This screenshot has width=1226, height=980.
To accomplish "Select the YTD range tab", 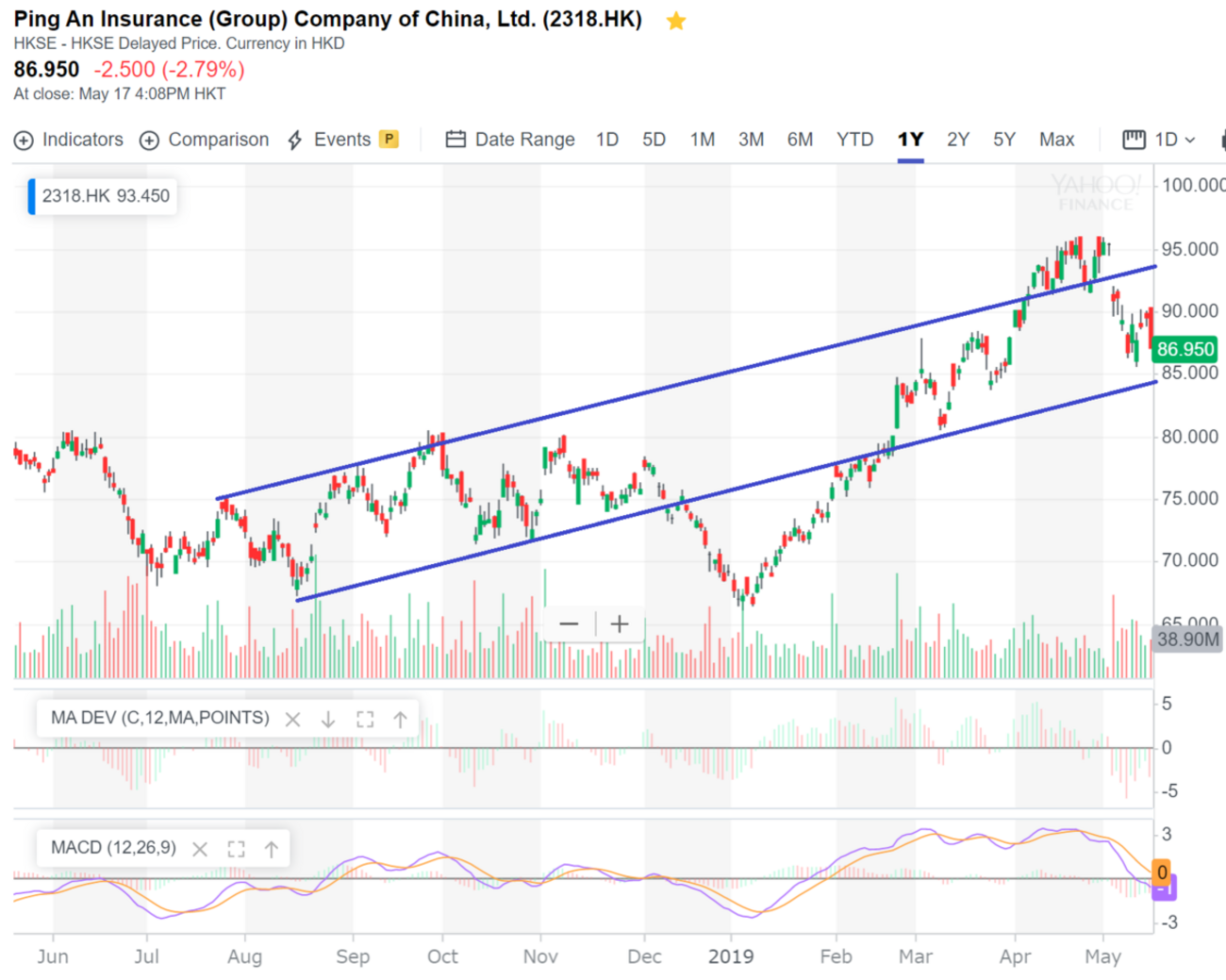I will click(x=854, y=140).
